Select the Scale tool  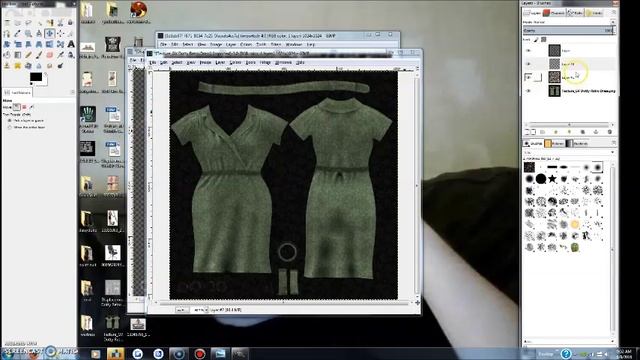click(x=18, y=44)
